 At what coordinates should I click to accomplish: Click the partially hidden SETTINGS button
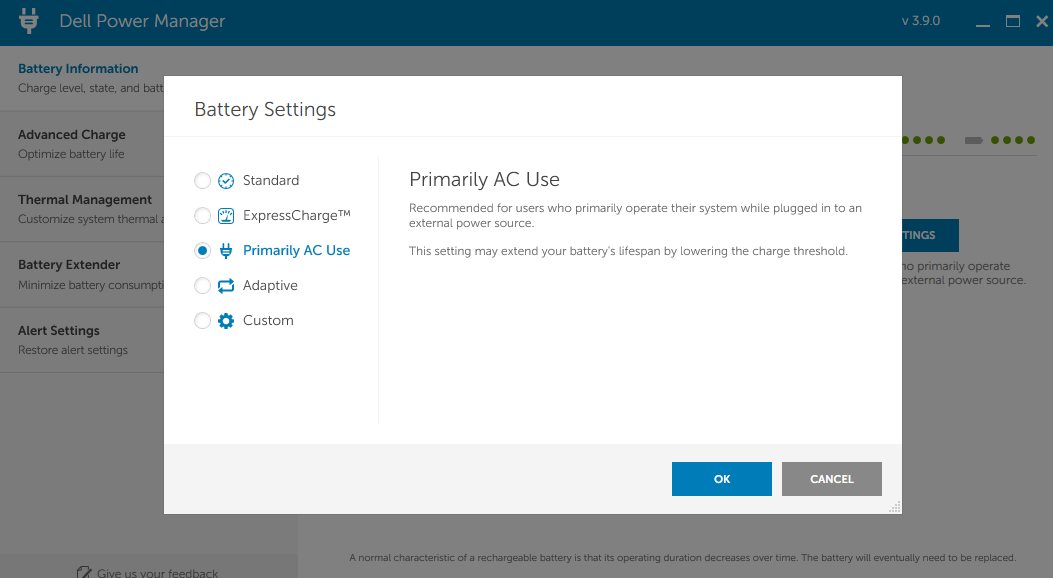pyautogui.click(x=930, y=235)
